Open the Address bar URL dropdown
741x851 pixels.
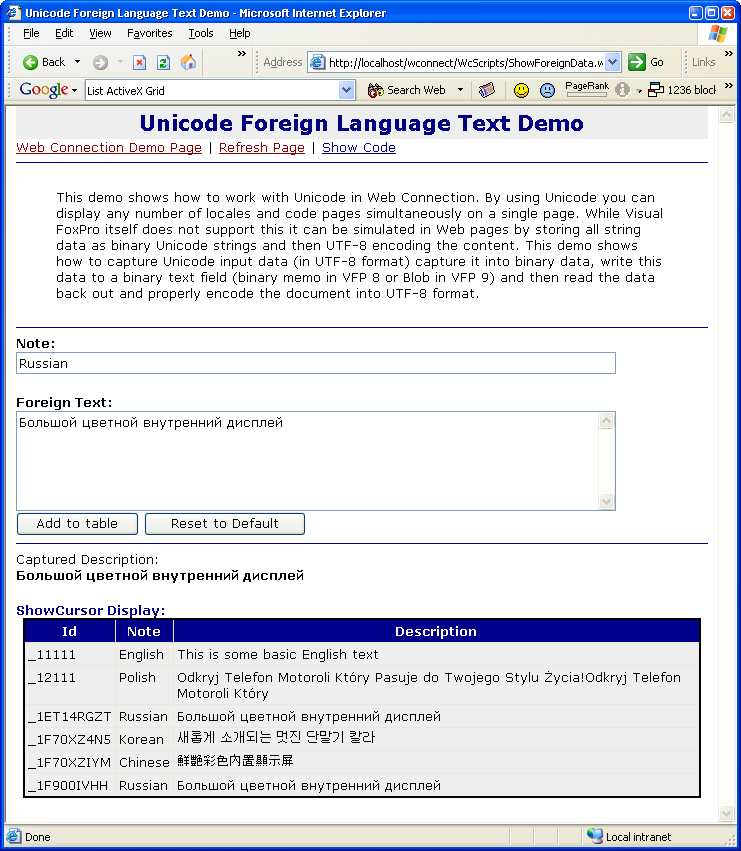click(x=613, y=62)
